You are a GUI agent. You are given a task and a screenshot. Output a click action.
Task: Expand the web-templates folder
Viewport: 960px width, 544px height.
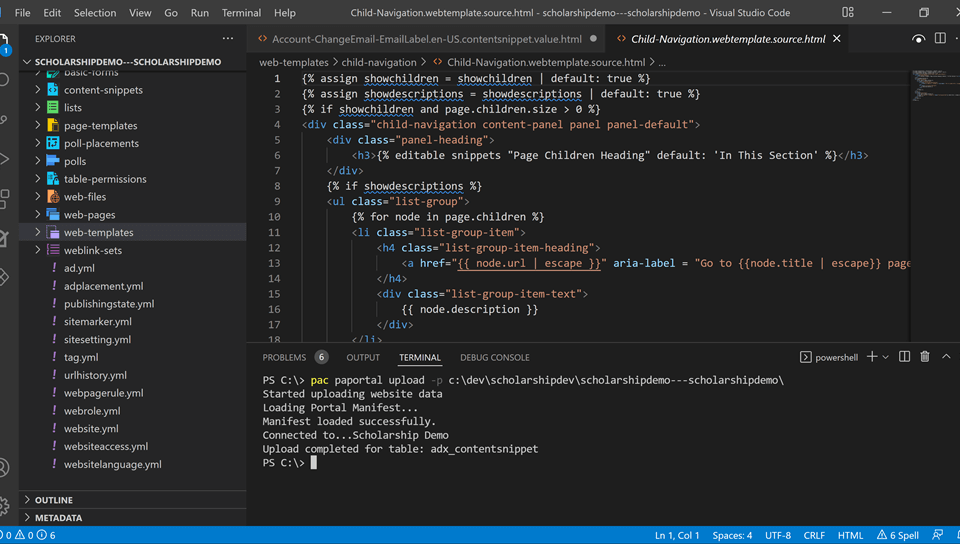tap(98, 232)
